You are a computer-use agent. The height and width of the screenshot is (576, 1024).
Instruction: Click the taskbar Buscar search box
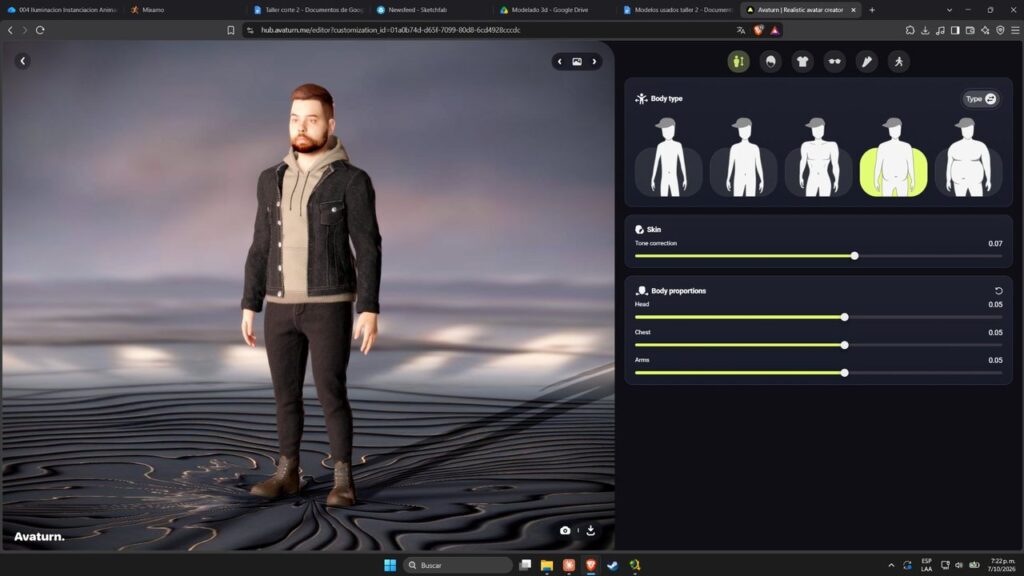[457, 565]
